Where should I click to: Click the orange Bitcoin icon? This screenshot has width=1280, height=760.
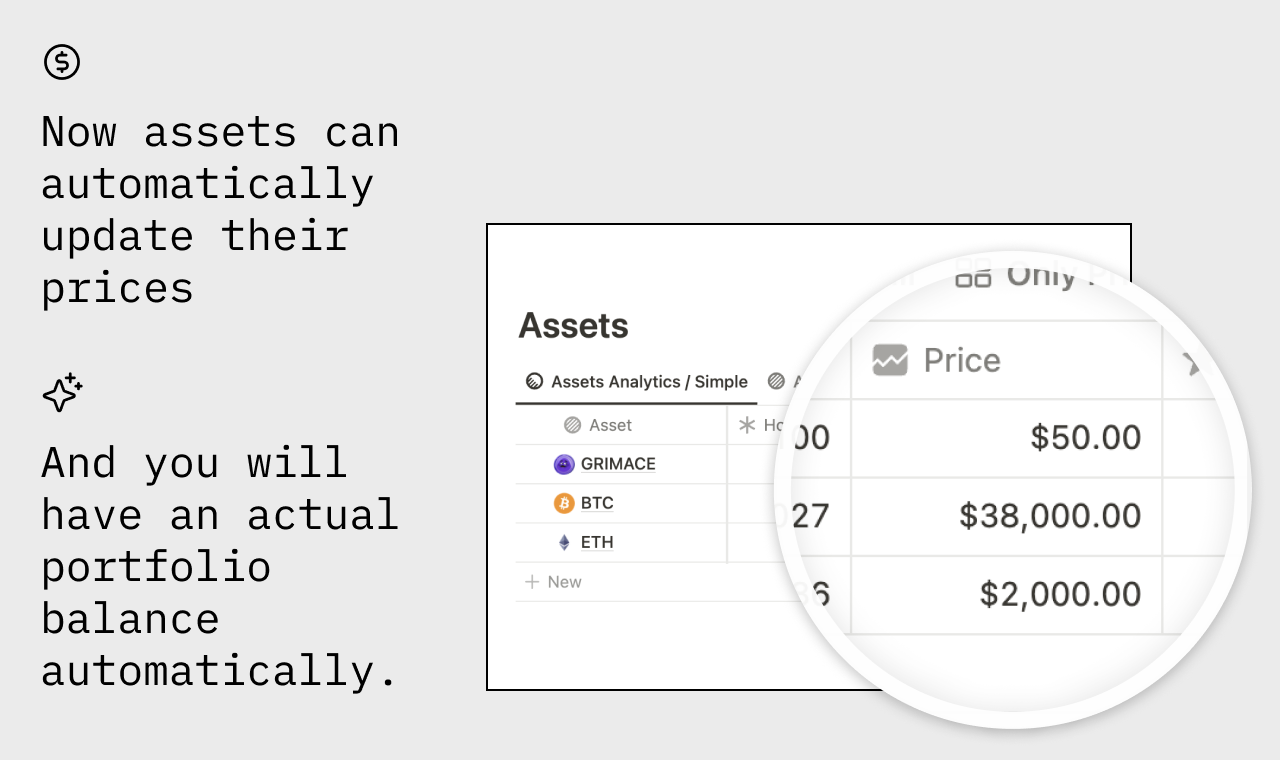[564, 503]
